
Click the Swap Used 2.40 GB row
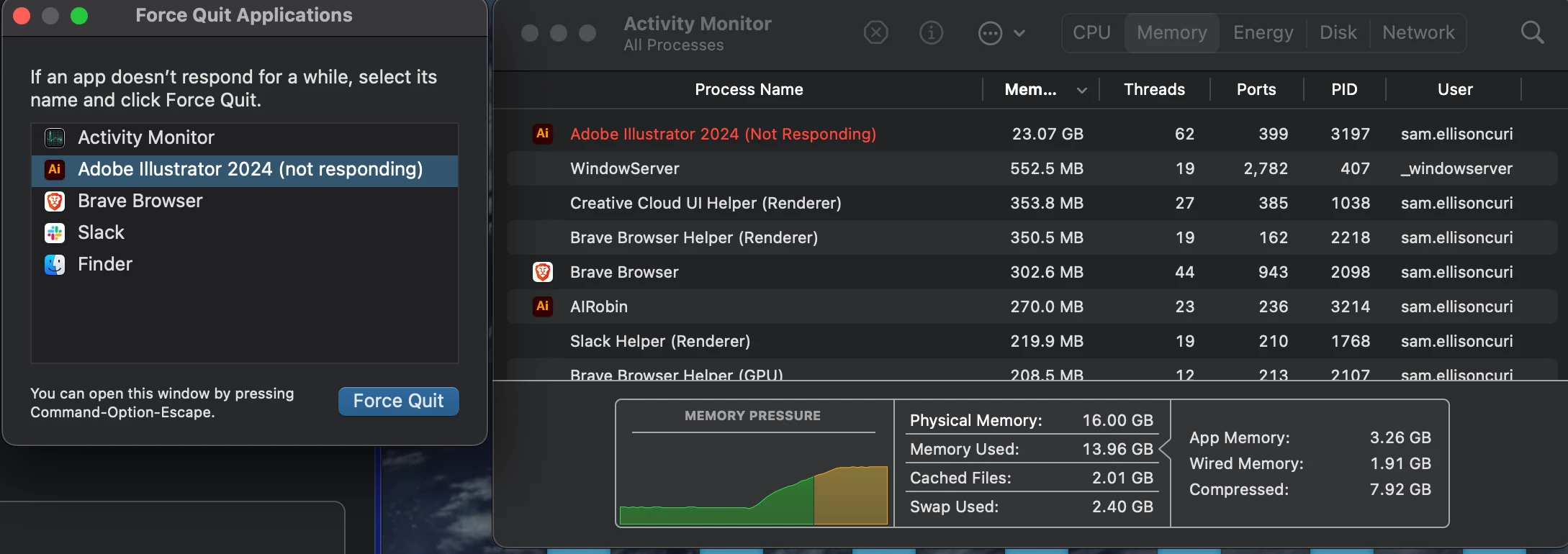(1031, 507)
